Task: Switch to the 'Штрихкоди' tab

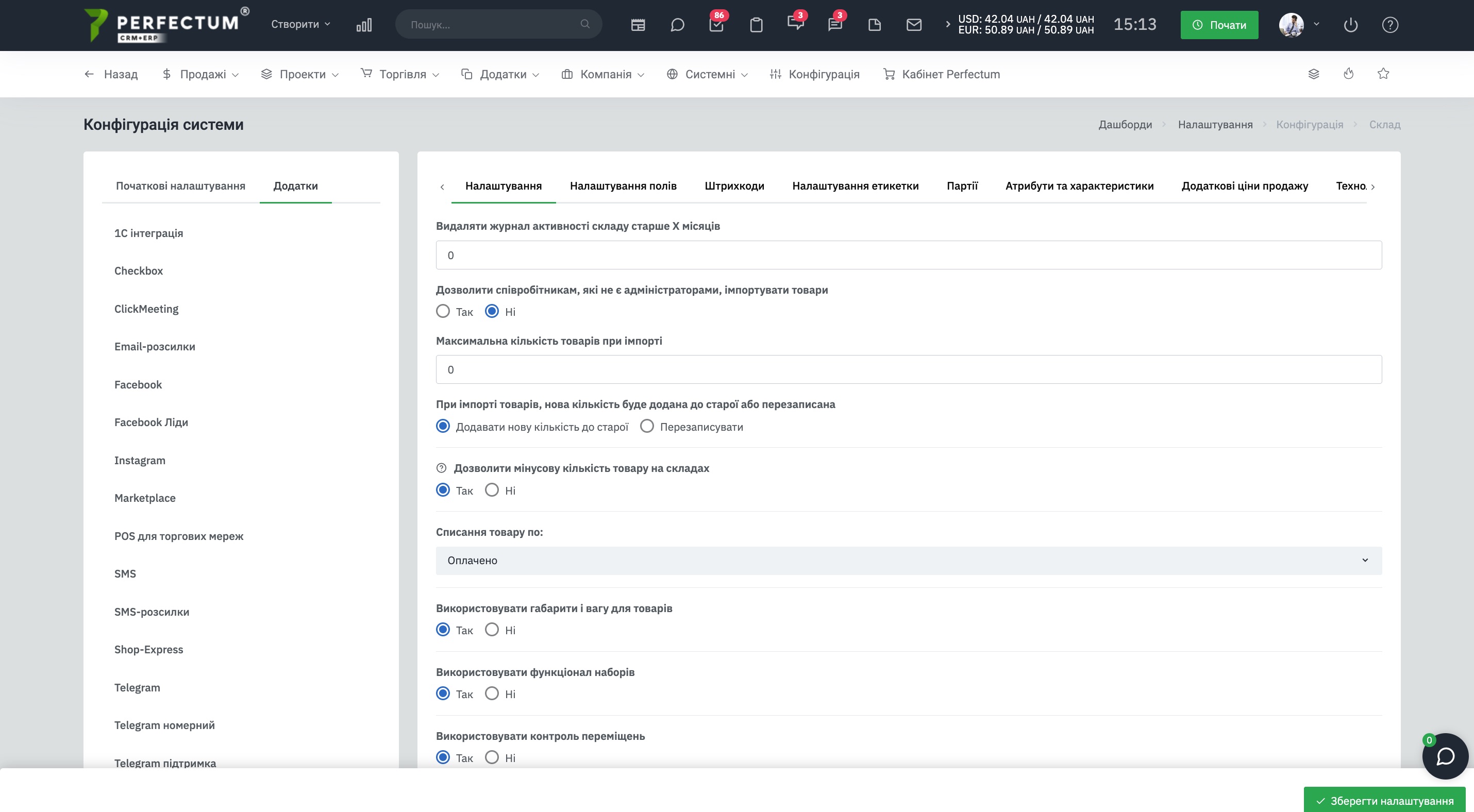Action: (734, 185)
